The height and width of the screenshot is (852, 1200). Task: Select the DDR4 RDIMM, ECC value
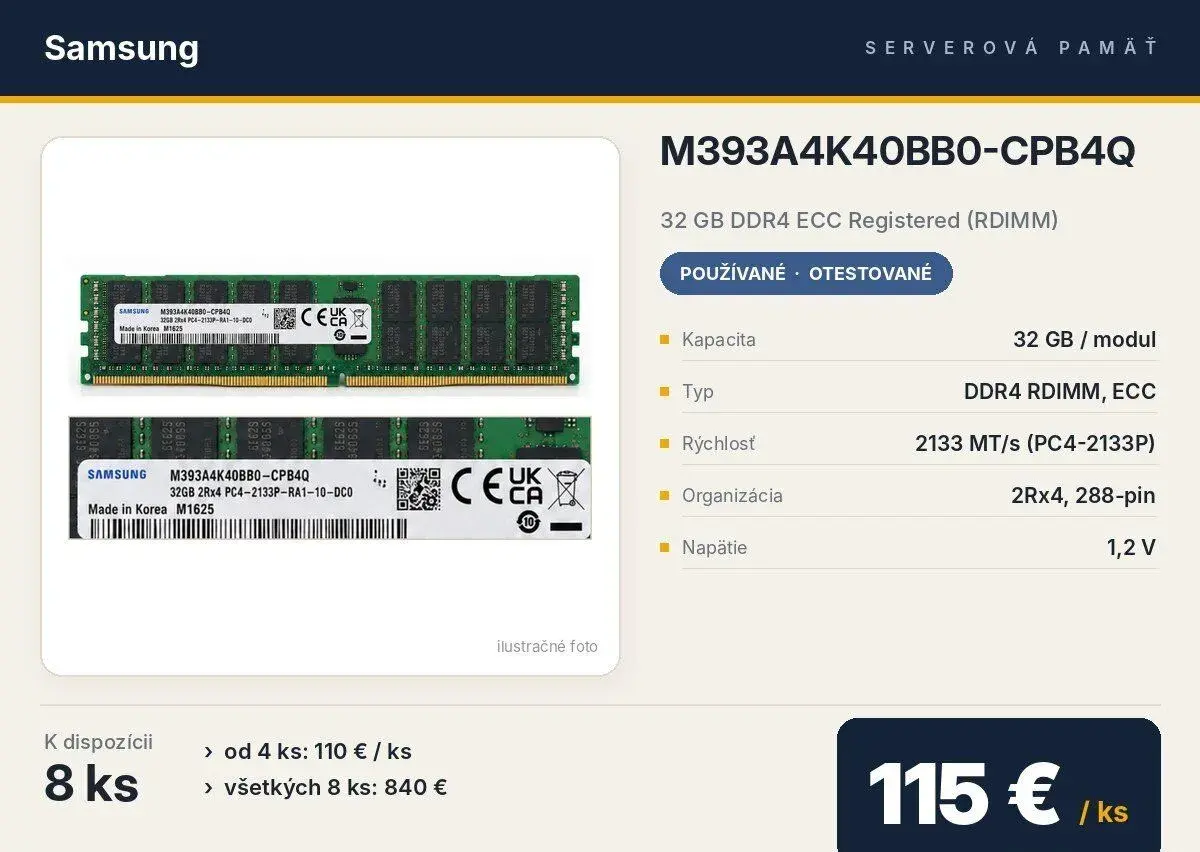tap(1060, 391)
